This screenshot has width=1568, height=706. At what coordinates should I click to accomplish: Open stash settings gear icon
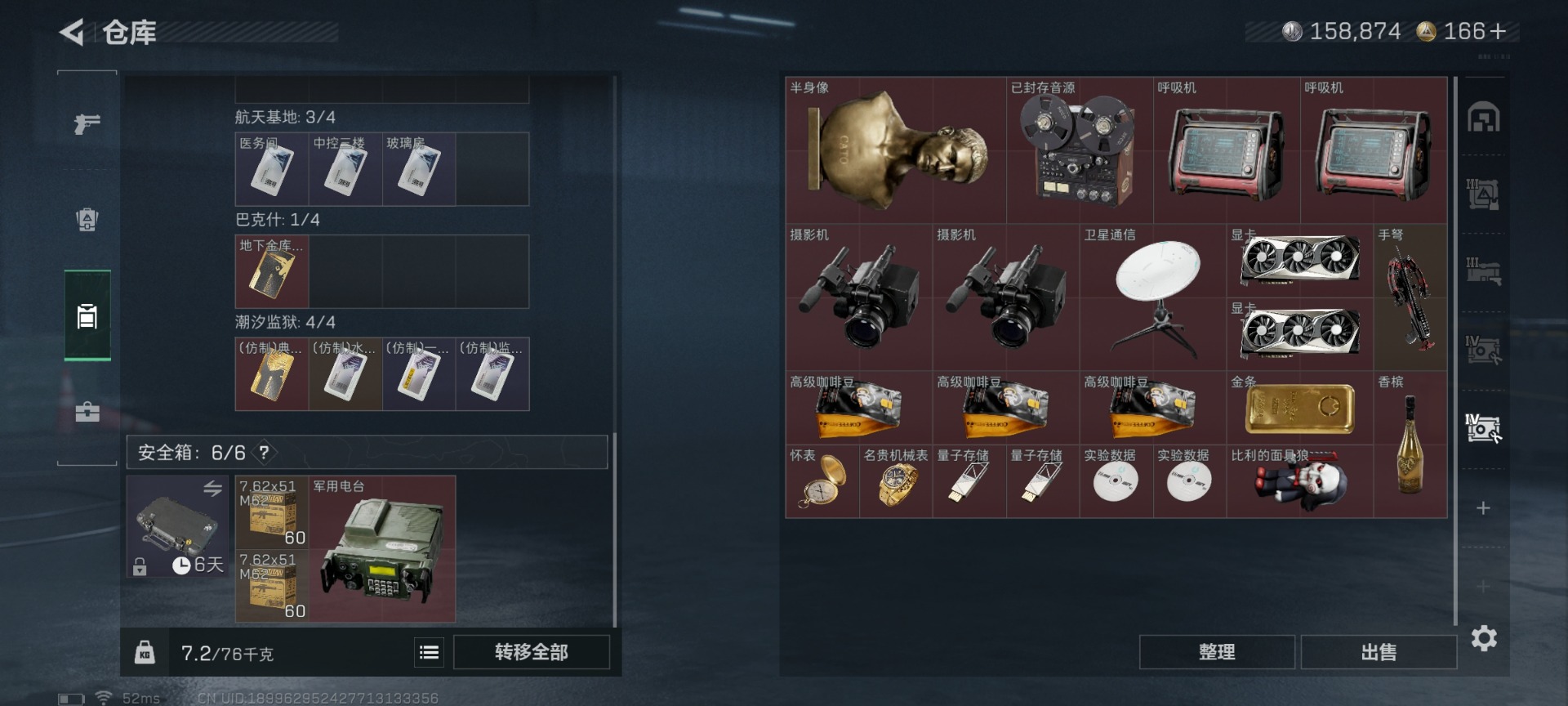(1484, 638)
